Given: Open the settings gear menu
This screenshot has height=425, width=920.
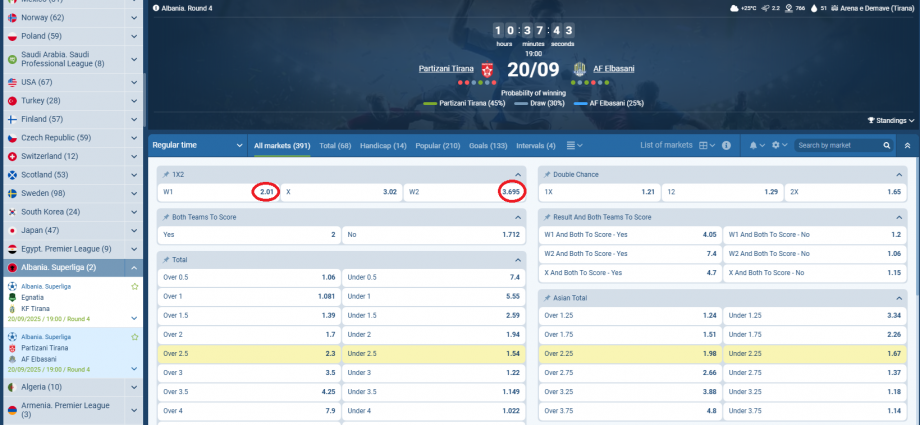Looking at the screenshot, I should coord(779,146).
